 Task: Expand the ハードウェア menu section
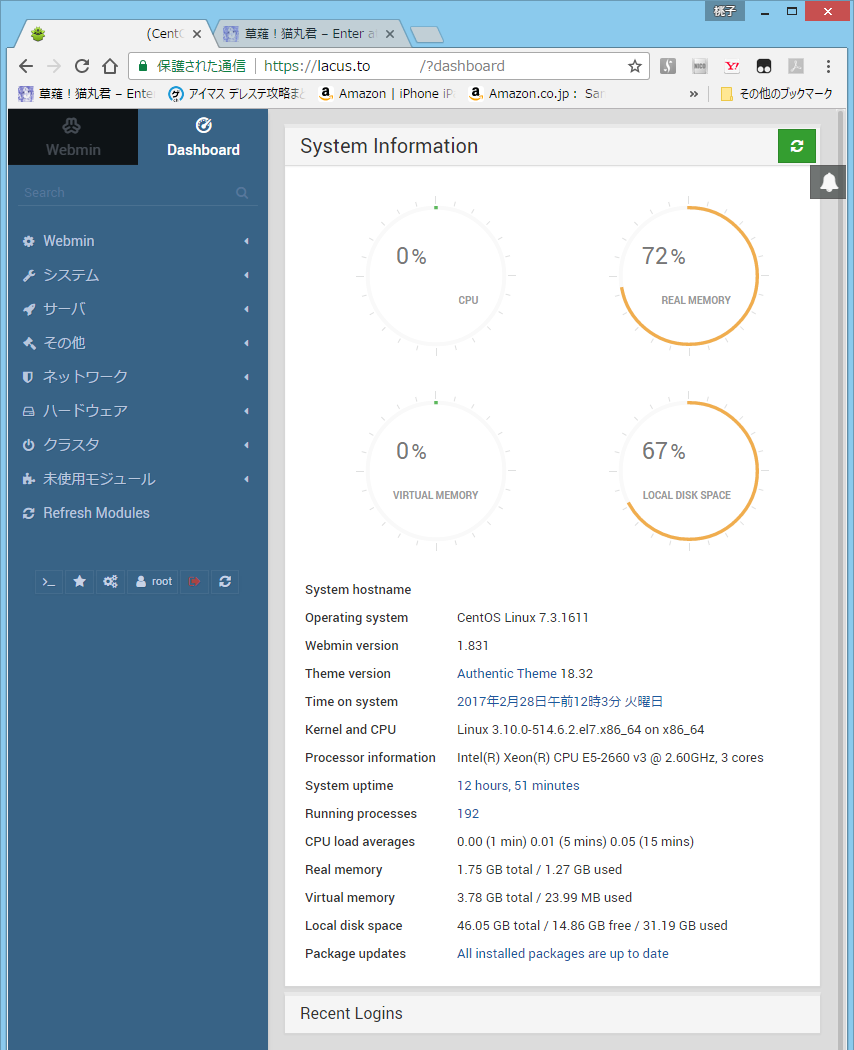point(85,411)
